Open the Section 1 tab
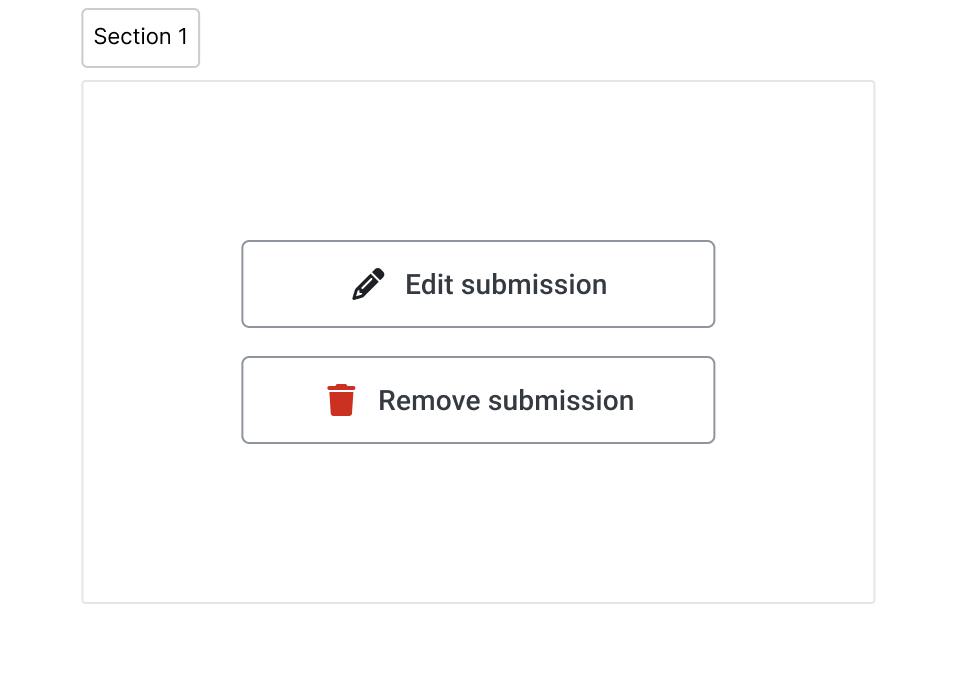Image resolution: width=955 pixels, height=684 pixels. tap(141, 38)
